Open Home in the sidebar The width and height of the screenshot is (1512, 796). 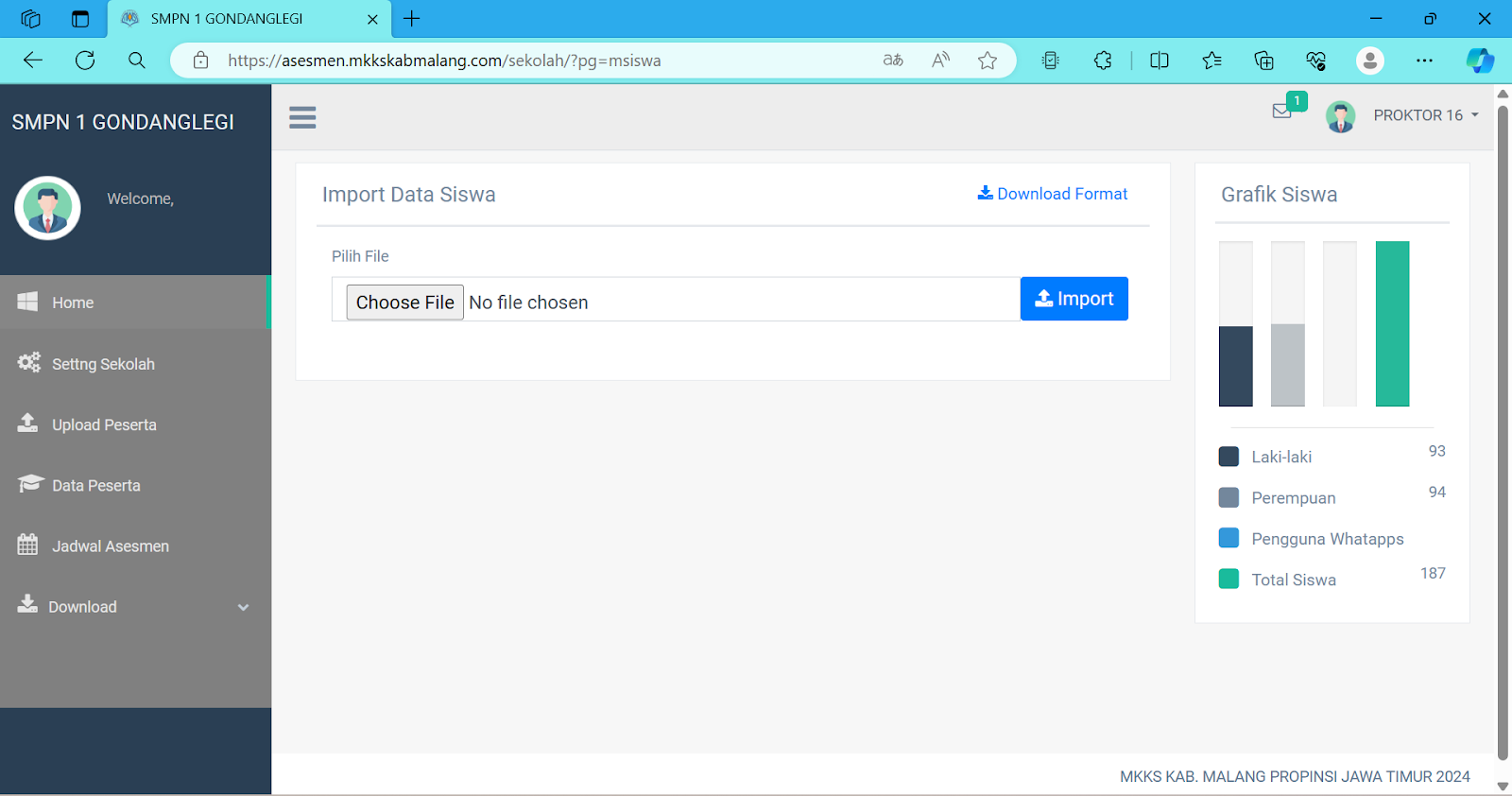click(135, 303)
